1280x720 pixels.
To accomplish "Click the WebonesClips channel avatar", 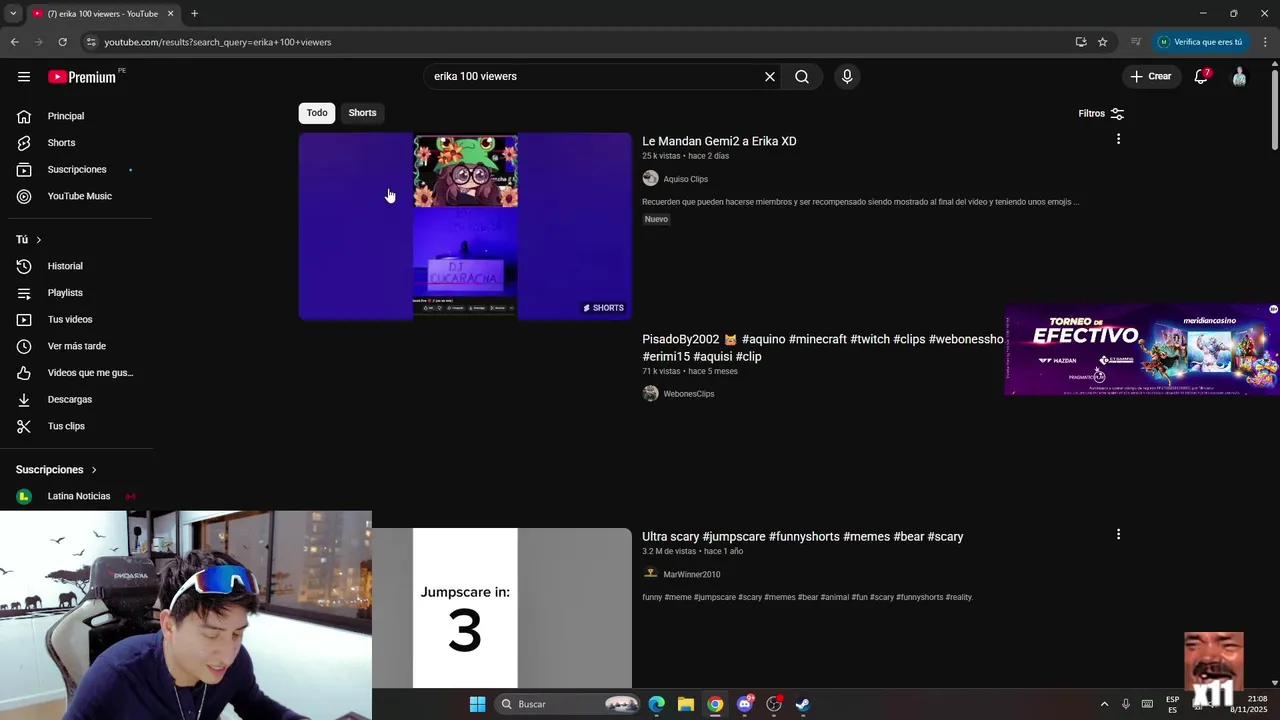I will click(650, 394).
